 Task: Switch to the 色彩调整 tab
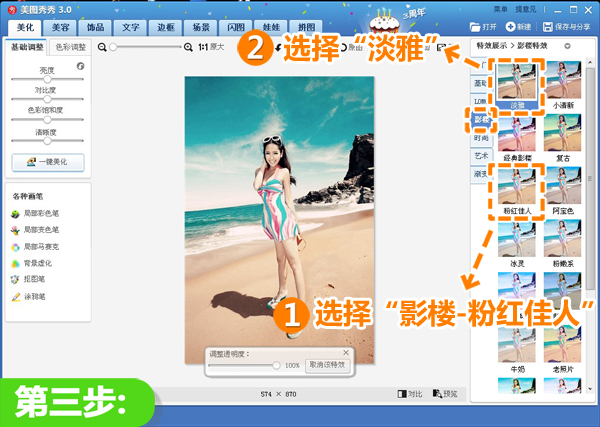coord(71,47)
